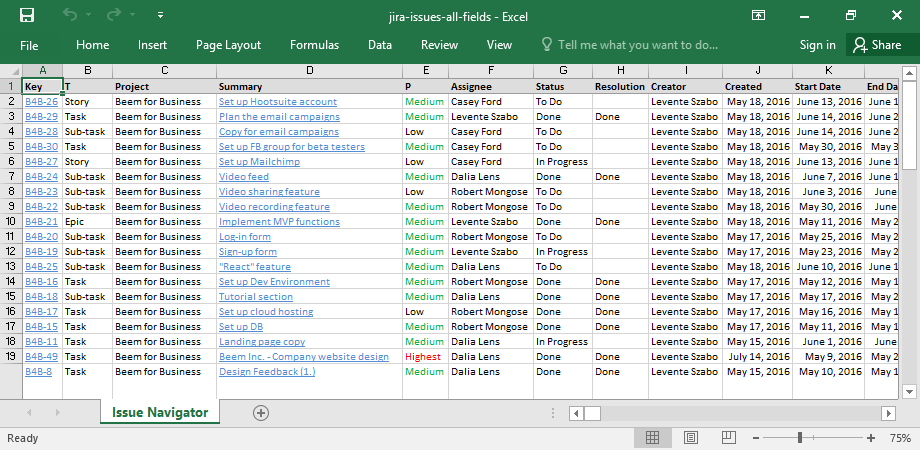Screen dimensions: 920x450
Task: Open the Review tab
Action: (x=439, y=45)
